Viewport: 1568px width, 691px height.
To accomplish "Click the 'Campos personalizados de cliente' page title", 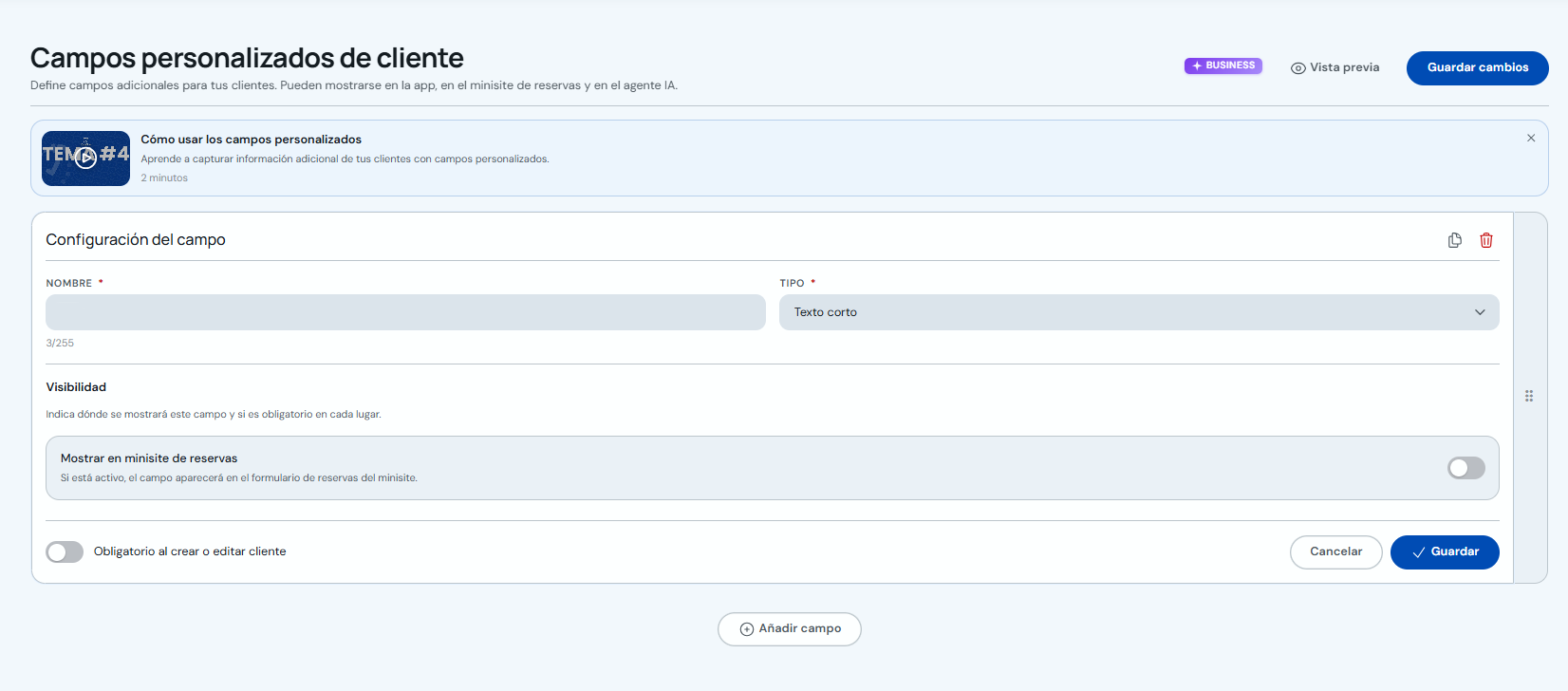I will (247, 59).
